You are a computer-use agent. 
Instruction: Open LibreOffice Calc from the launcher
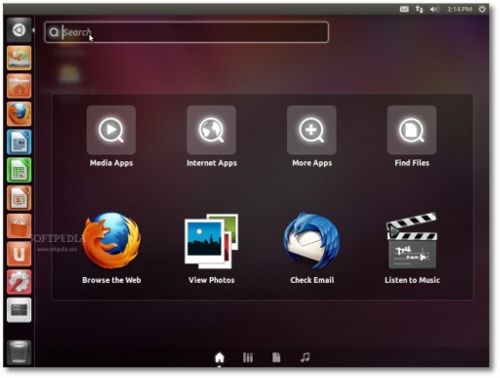[x=19, y=170]
